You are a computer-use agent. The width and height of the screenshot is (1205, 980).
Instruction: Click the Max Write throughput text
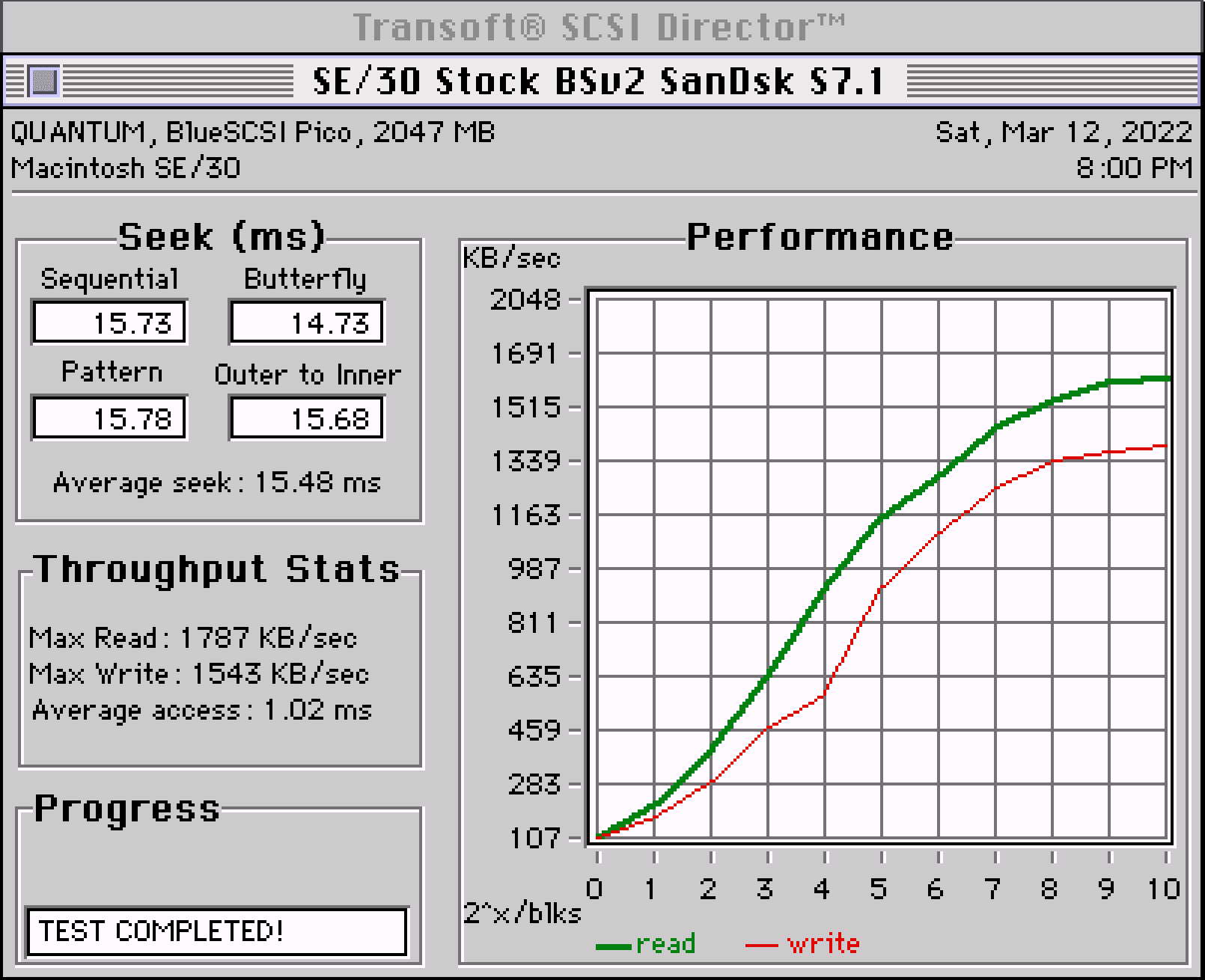pos(199,673)
